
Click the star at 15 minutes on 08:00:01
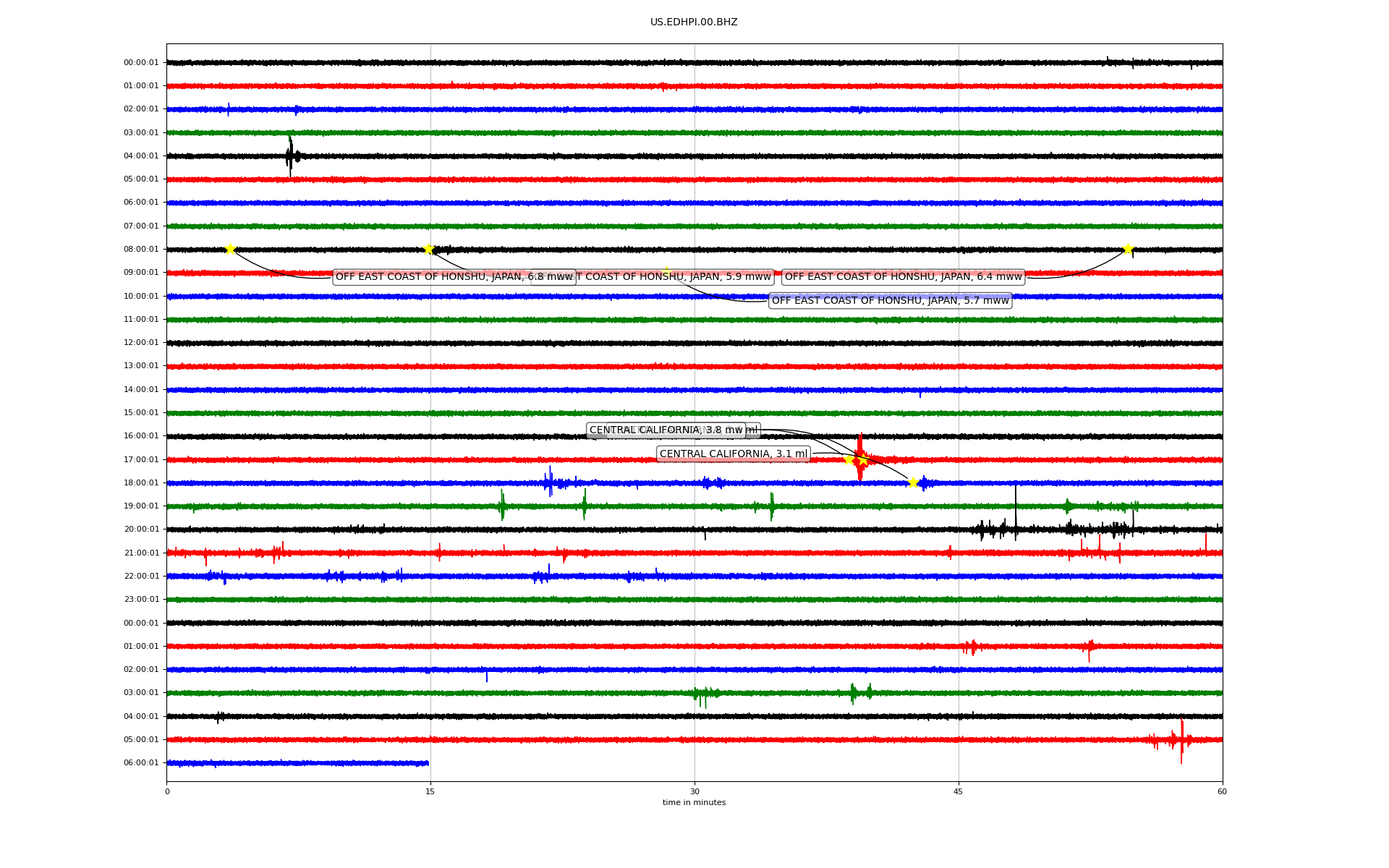coord(428,249)
